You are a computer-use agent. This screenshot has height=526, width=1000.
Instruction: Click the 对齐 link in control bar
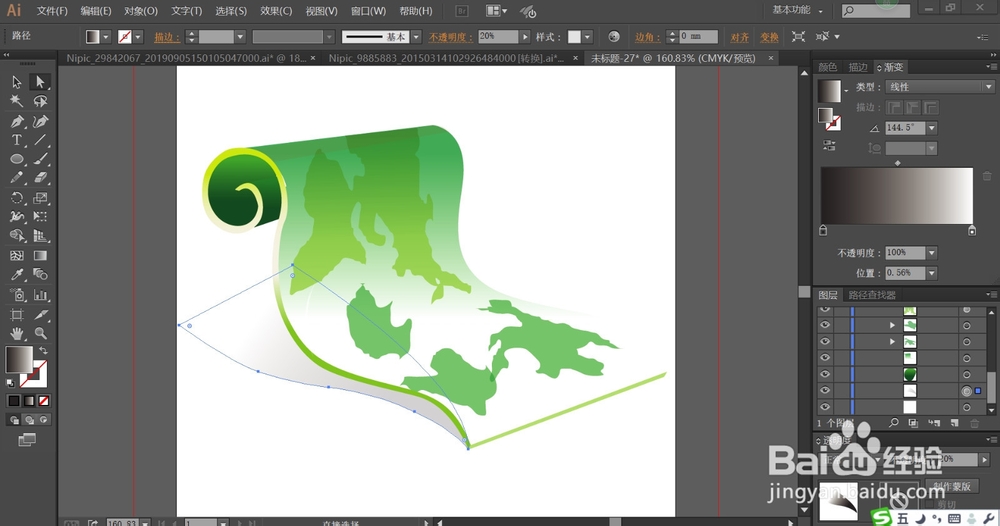click(740, 36)
